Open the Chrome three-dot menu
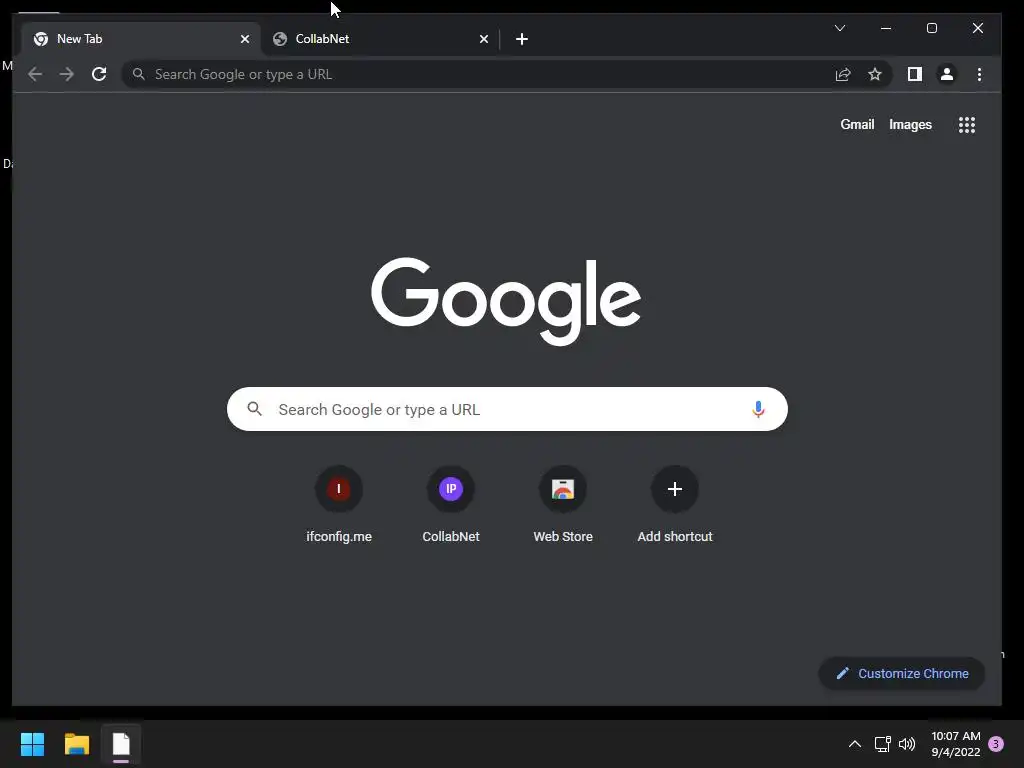 [x=979, y=74]
